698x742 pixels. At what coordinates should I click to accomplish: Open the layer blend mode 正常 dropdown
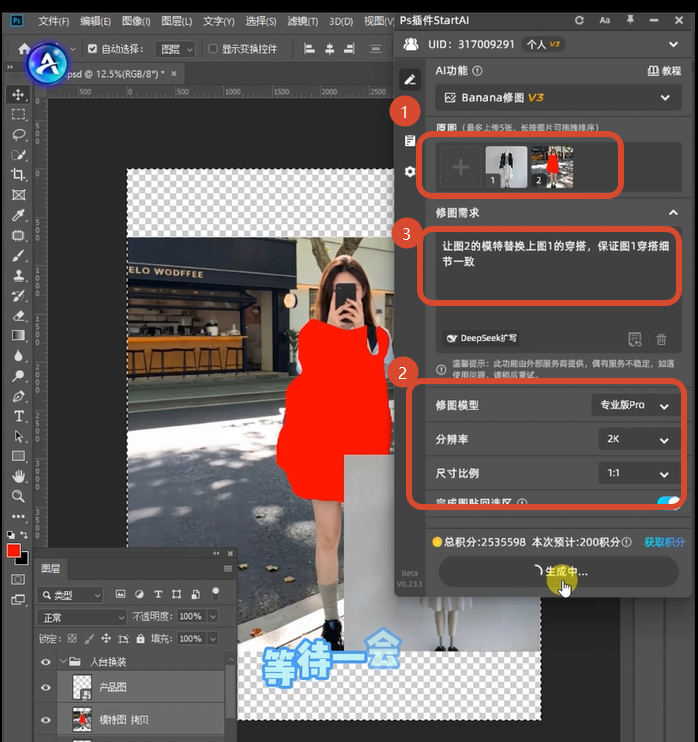pos(83,617)
